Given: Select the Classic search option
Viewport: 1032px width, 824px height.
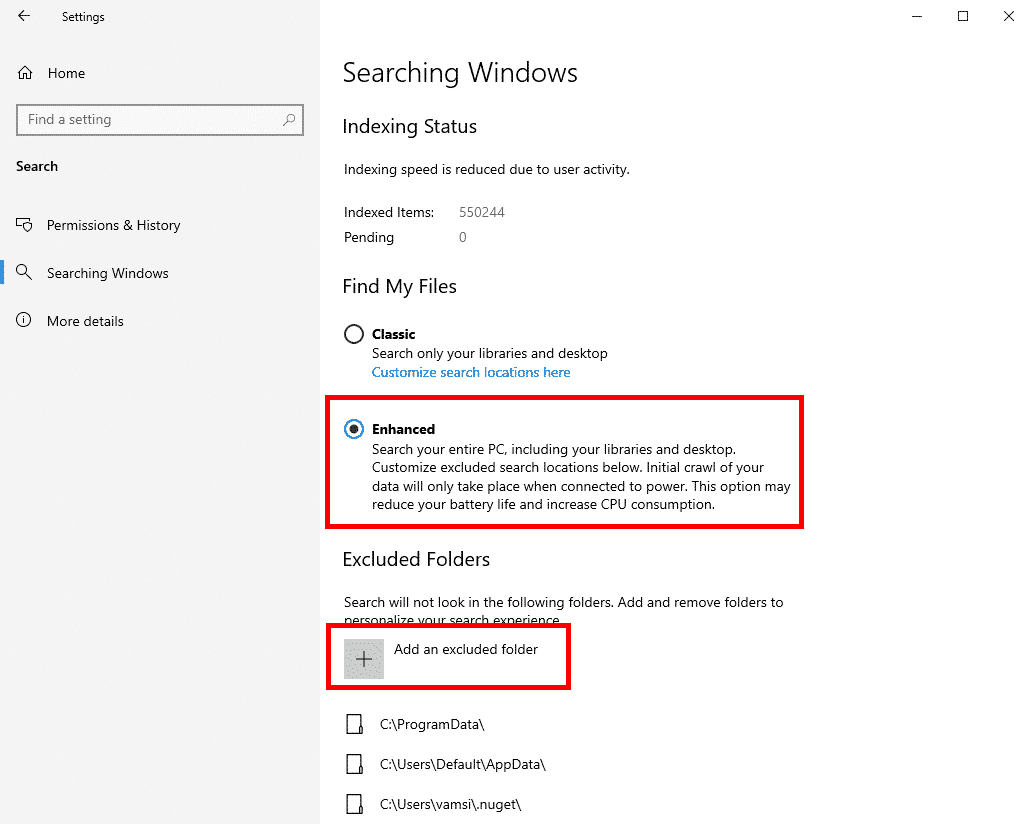Looking at the screenshot, I should pyautogui.click(x=353, y=334).
